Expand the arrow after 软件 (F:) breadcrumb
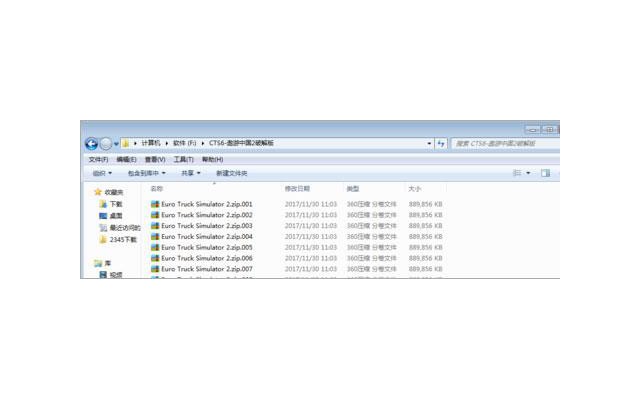The width and height of the screenshot is (640, 400). (202, 143)
